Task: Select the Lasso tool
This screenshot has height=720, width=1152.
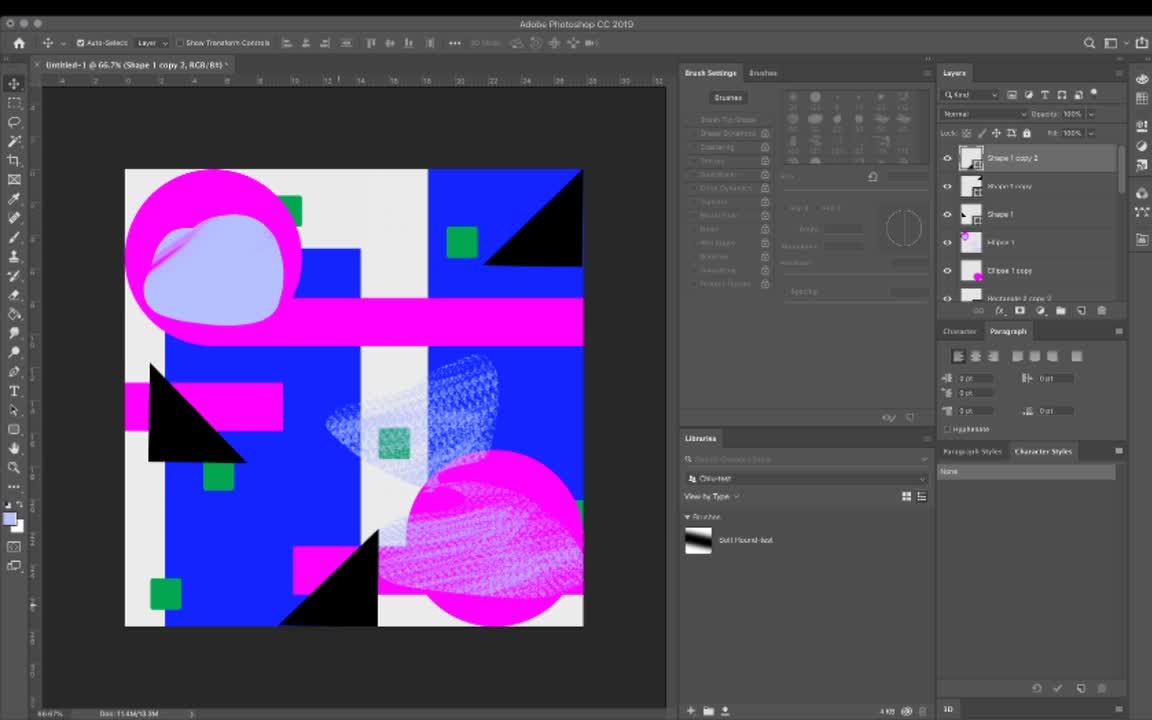Action: [14, 122]
